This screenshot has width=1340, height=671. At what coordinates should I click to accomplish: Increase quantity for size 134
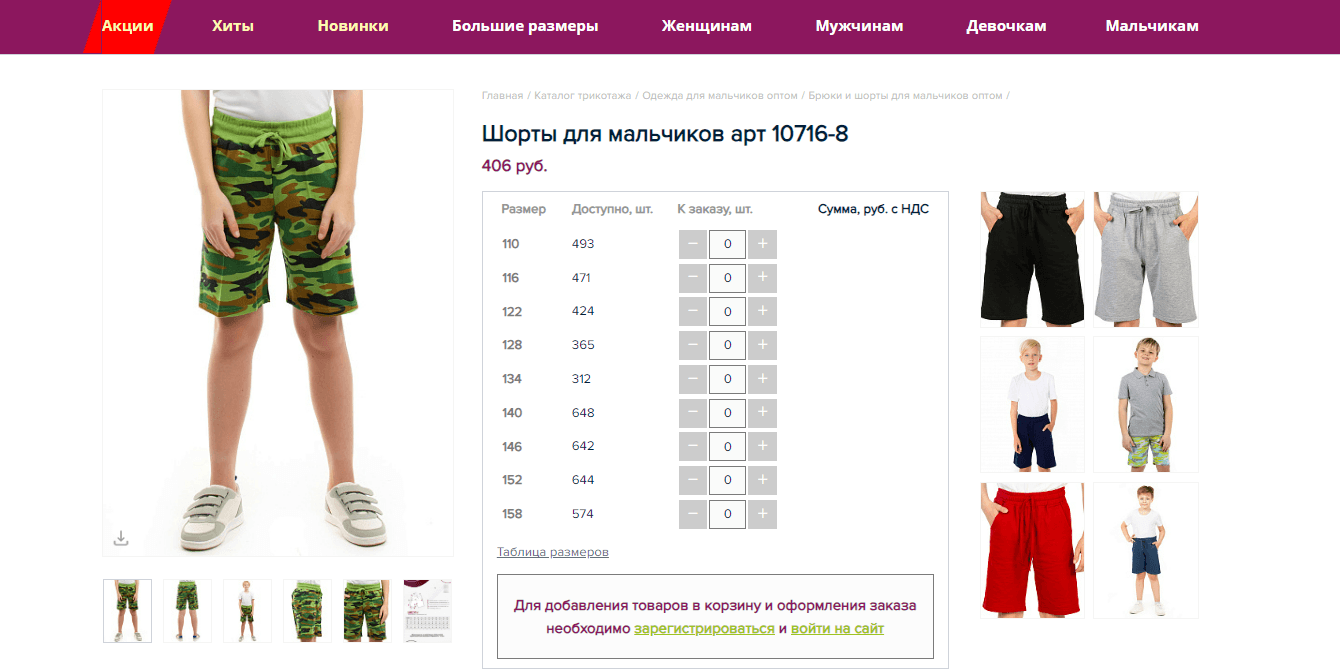click(762, 379)
